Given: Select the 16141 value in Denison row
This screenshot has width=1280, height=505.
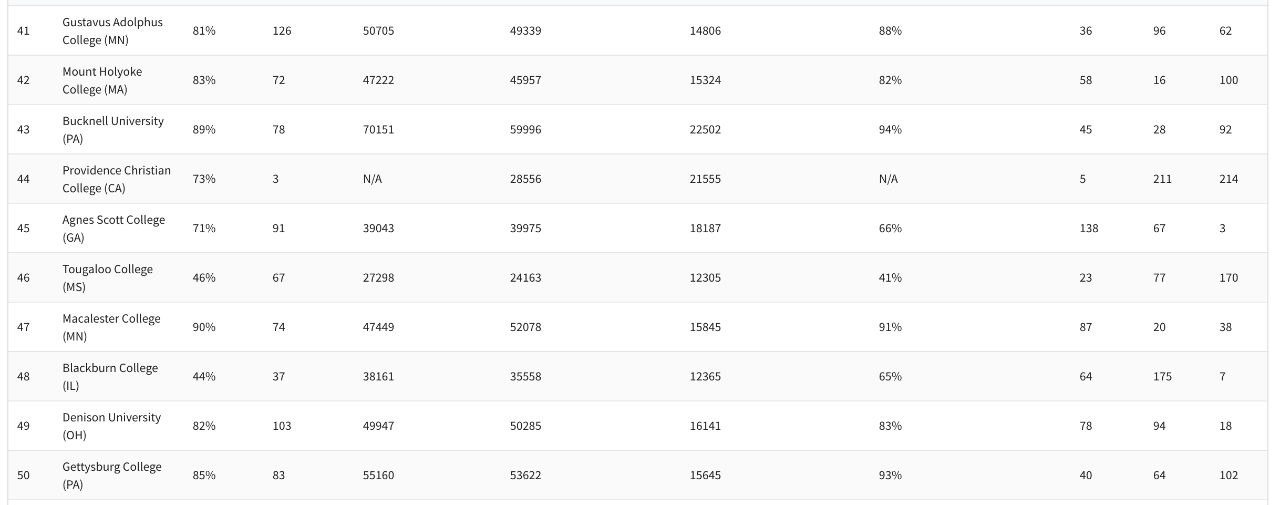Looking at the screenshot, I should coord(705,426).
